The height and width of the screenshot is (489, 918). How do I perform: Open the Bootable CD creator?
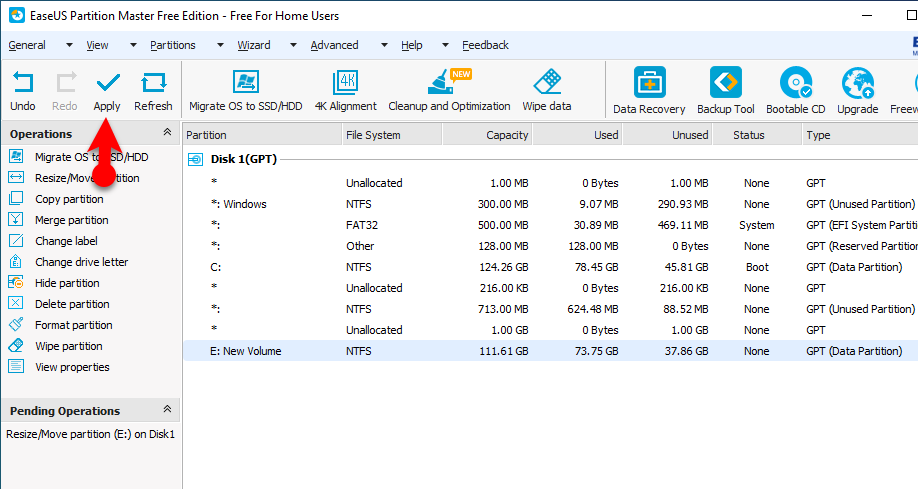coord(795,84)
